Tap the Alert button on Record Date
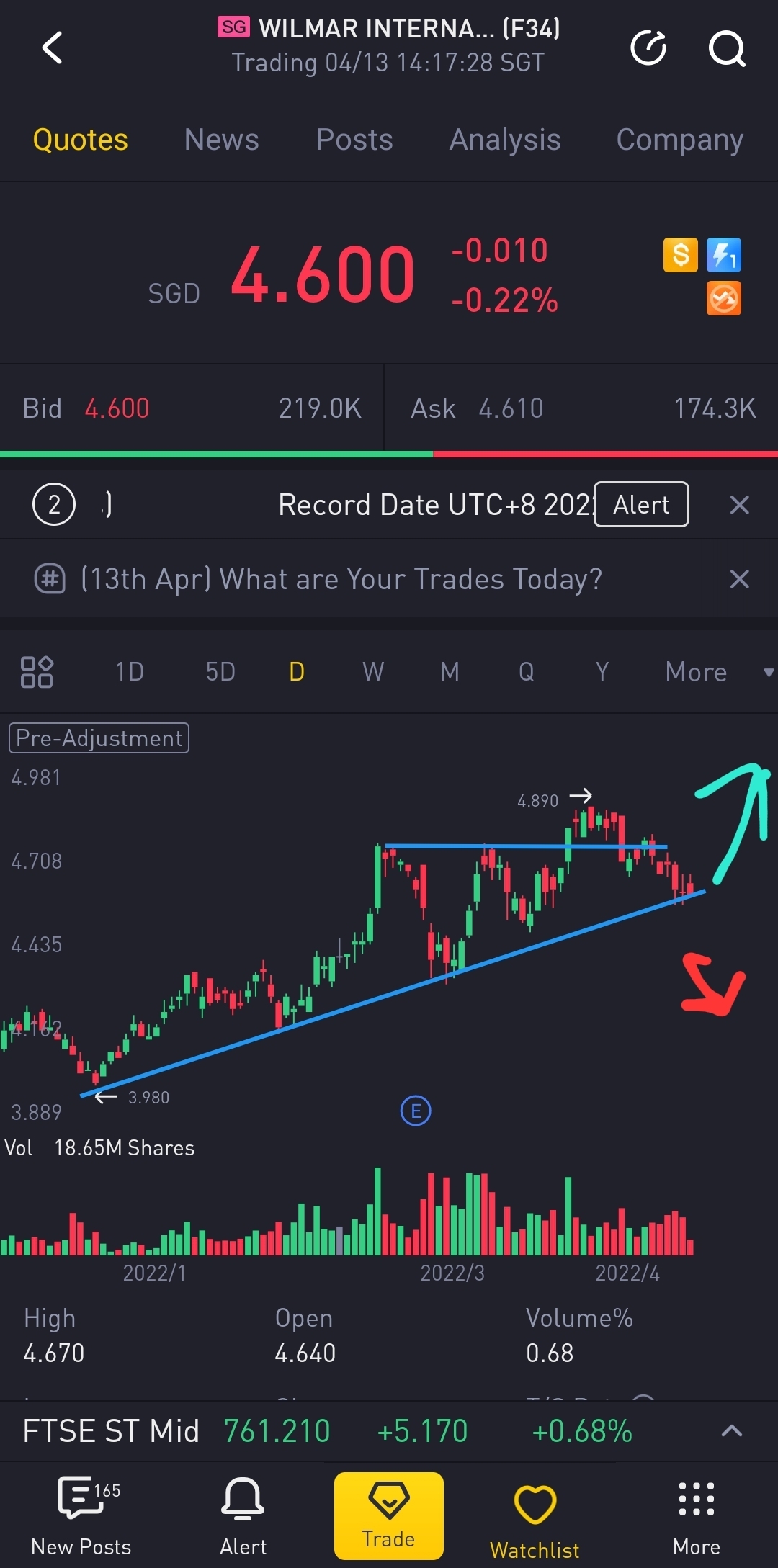The width and height of the screenshot is (778, 1568). (641, 504)
